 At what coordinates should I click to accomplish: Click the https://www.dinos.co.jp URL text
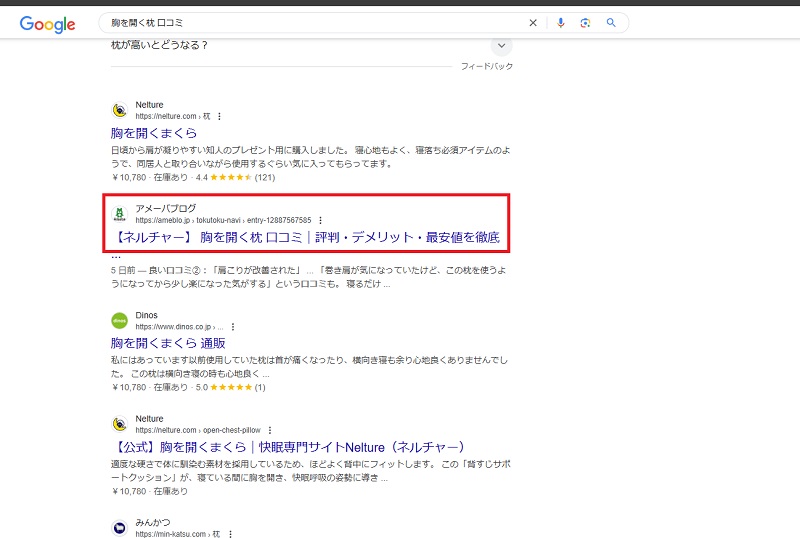click(179, 327)
